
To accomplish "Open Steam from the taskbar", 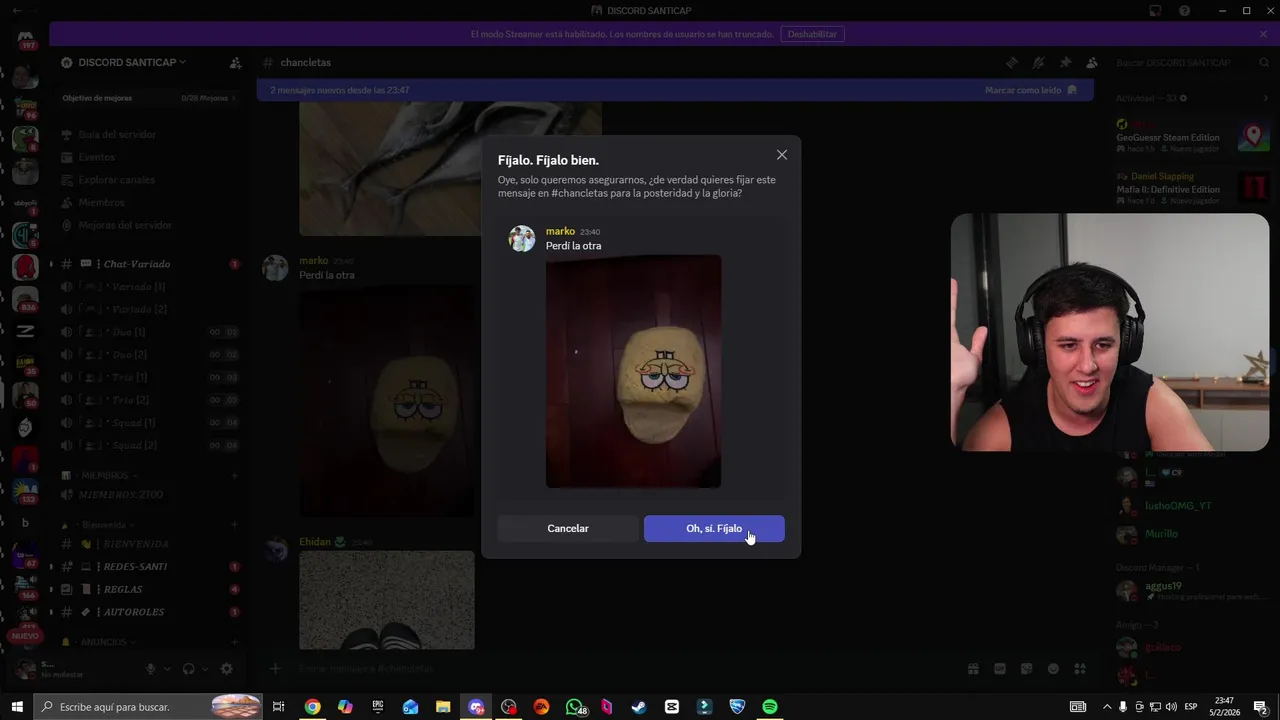I will tap(639, 707).
